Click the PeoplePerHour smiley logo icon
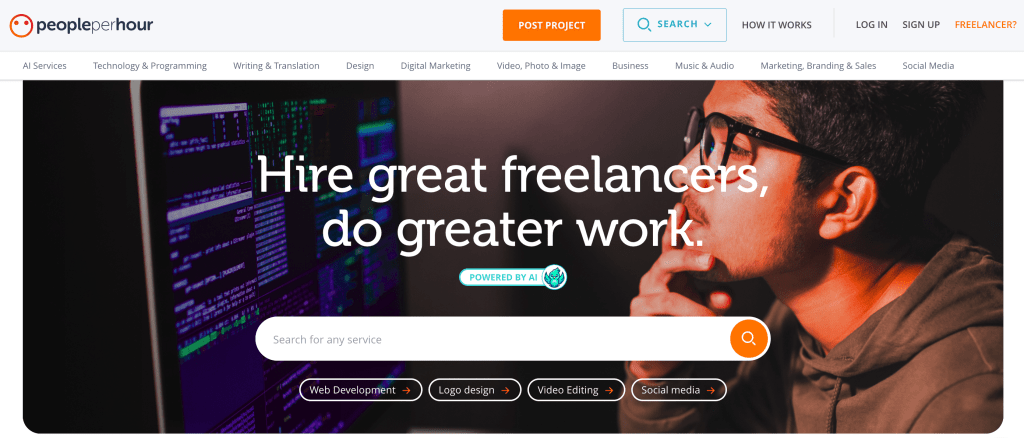This screenshot has width=1024, height=438. [x=21, y=25]
